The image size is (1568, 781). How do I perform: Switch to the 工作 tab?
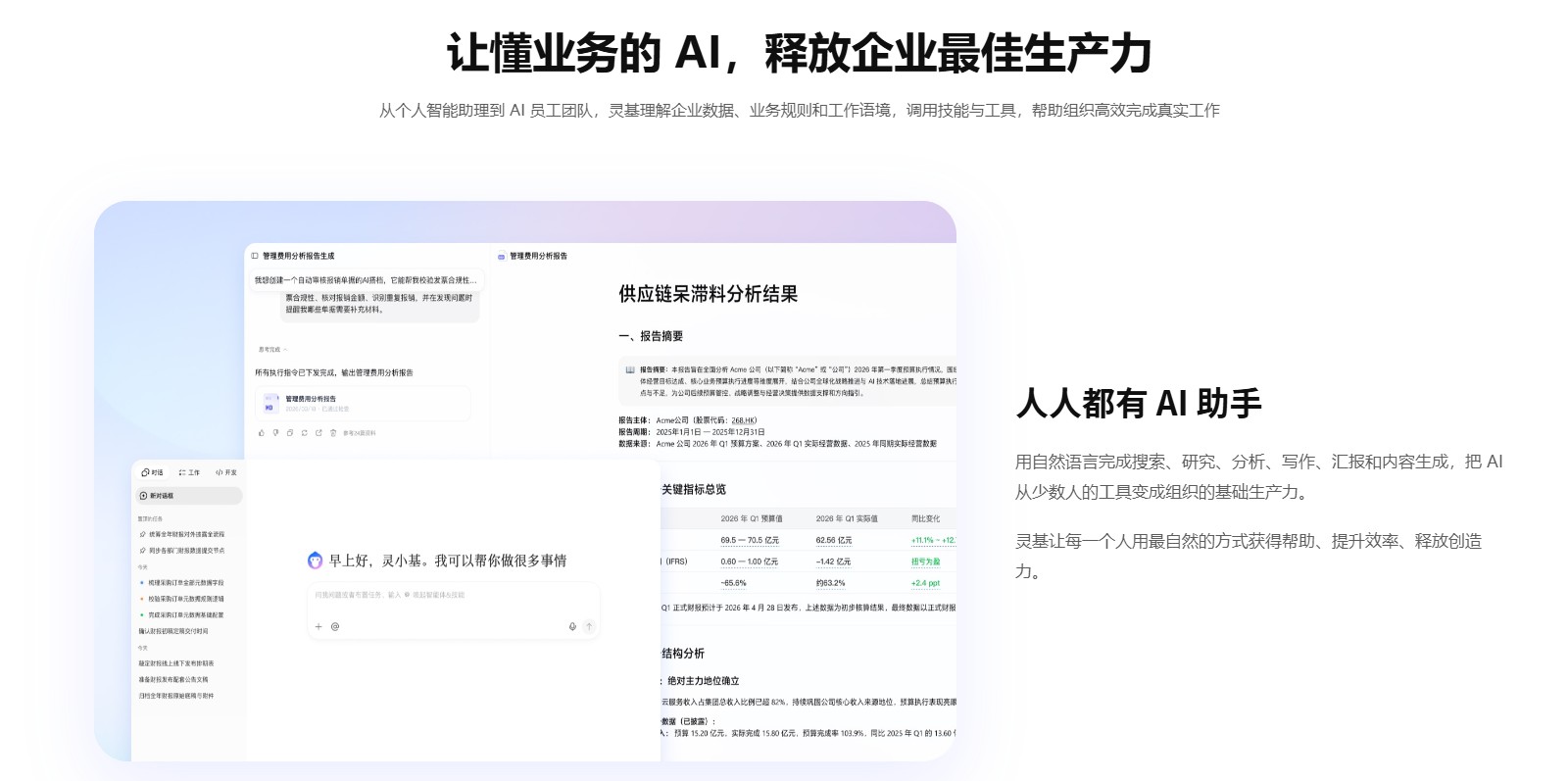click(x=189, y=472)
